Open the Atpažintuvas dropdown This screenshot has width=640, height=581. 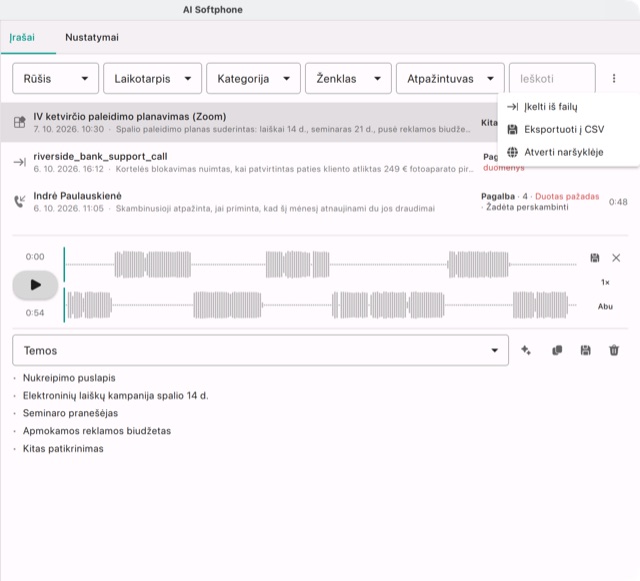tap(450, 78)
